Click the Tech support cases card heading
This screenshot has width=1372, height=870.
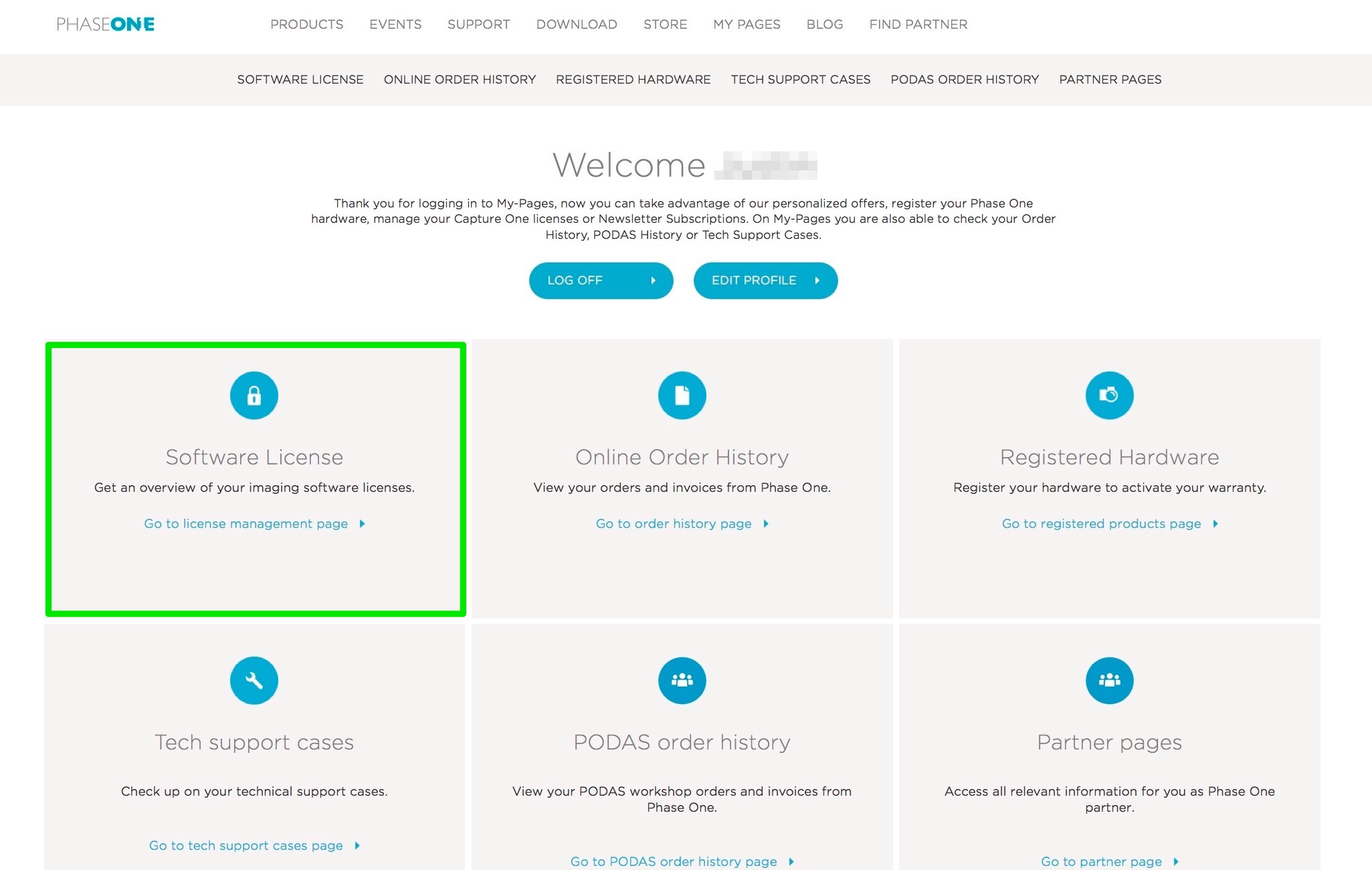pos(254,743)
